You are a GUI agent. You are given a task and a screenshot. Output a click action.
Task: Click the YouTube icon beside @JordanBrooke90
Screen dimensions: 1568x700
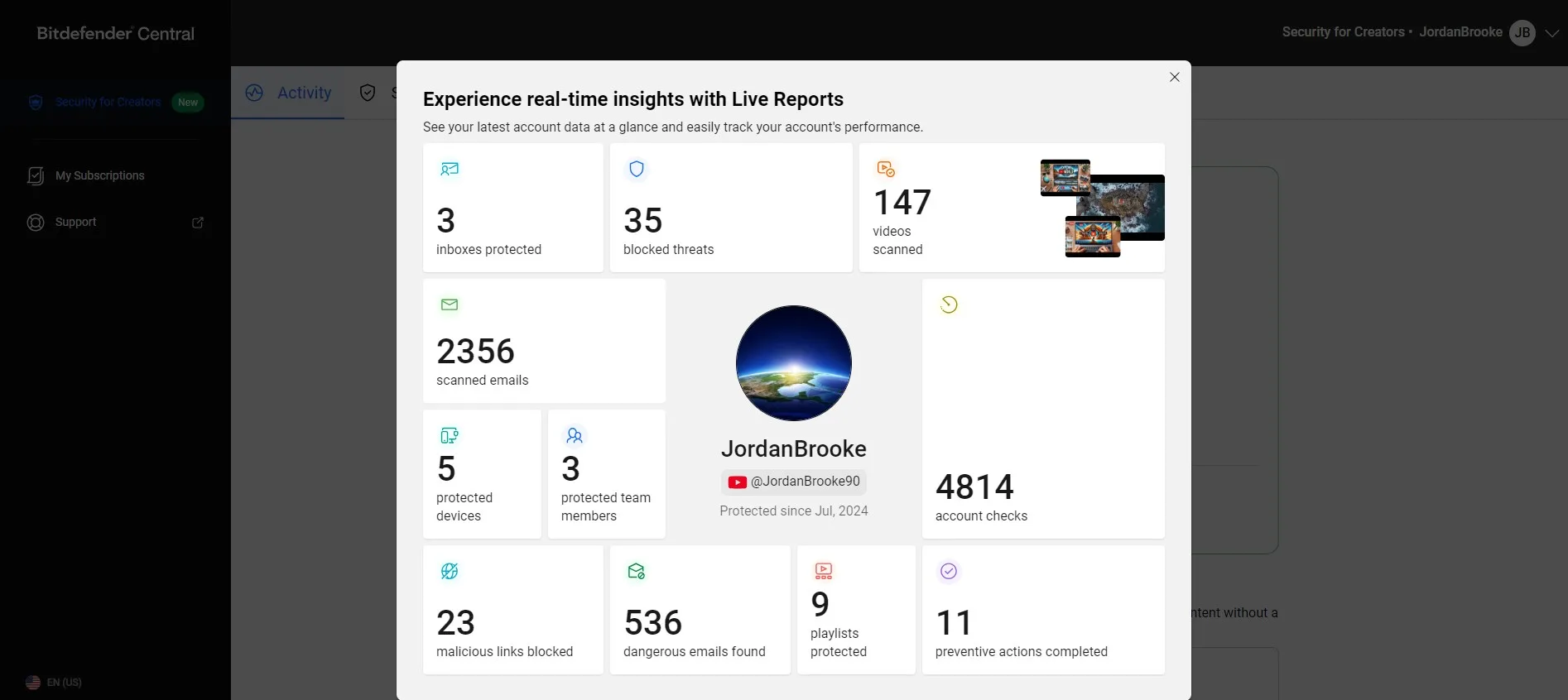click(738, 482)
